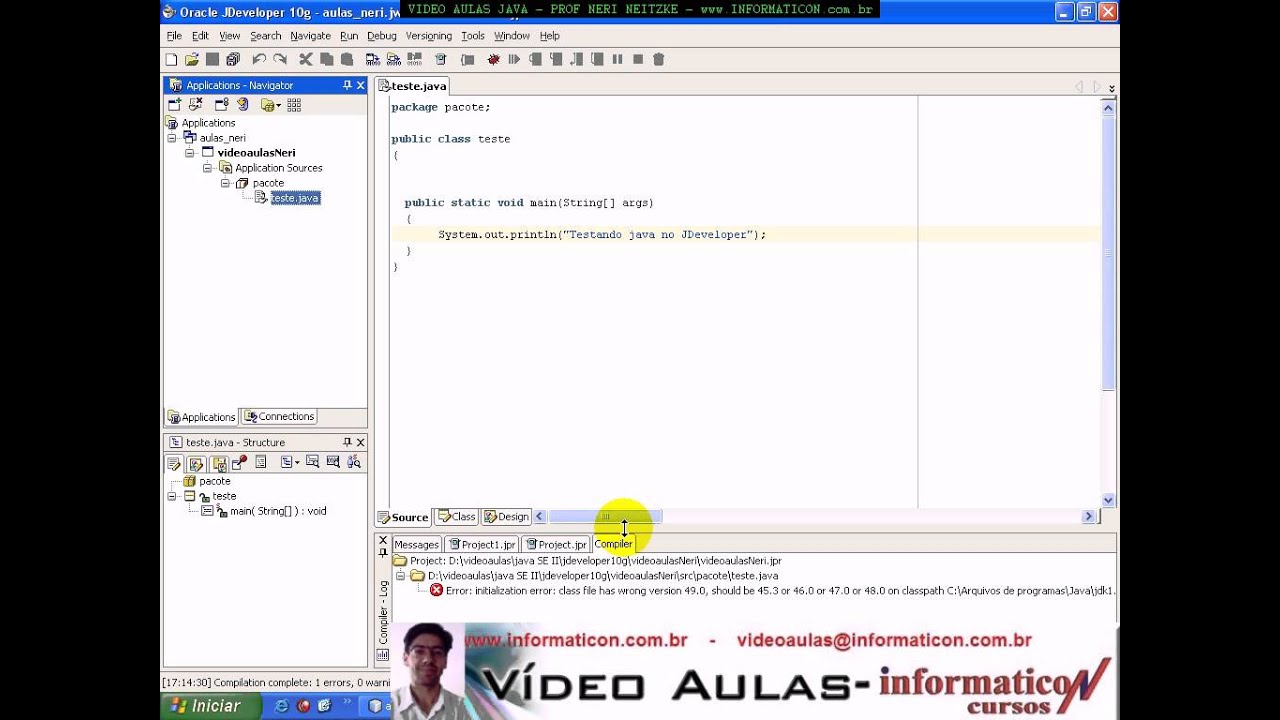Image resolution: width=1280 pixels, height=720 pixels.
Task: Collapse the pacote package node in Navigator
Action: tap(225, 183)
